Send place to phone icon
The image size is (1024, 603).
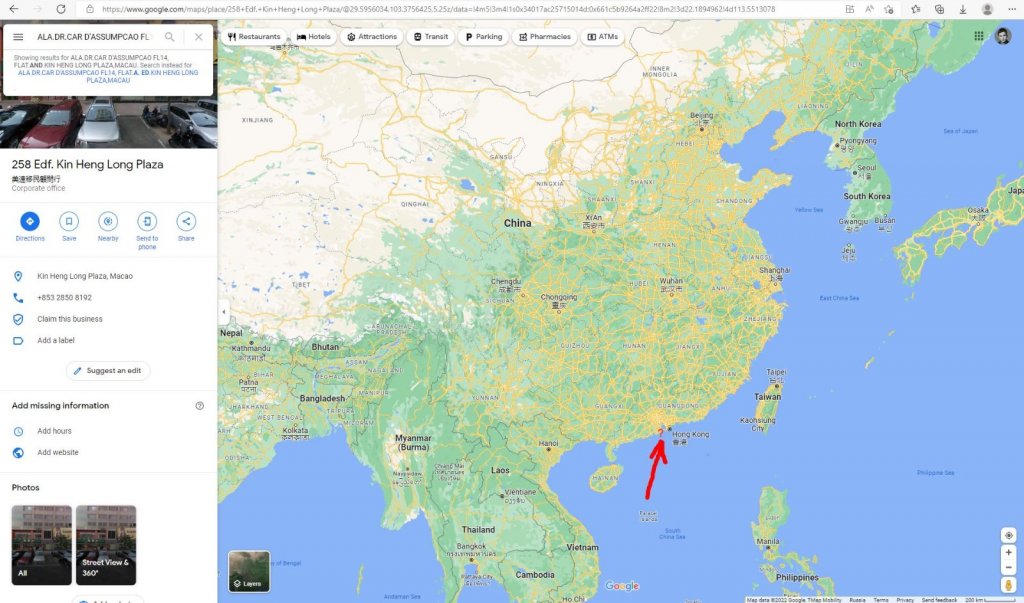(147, 221)
